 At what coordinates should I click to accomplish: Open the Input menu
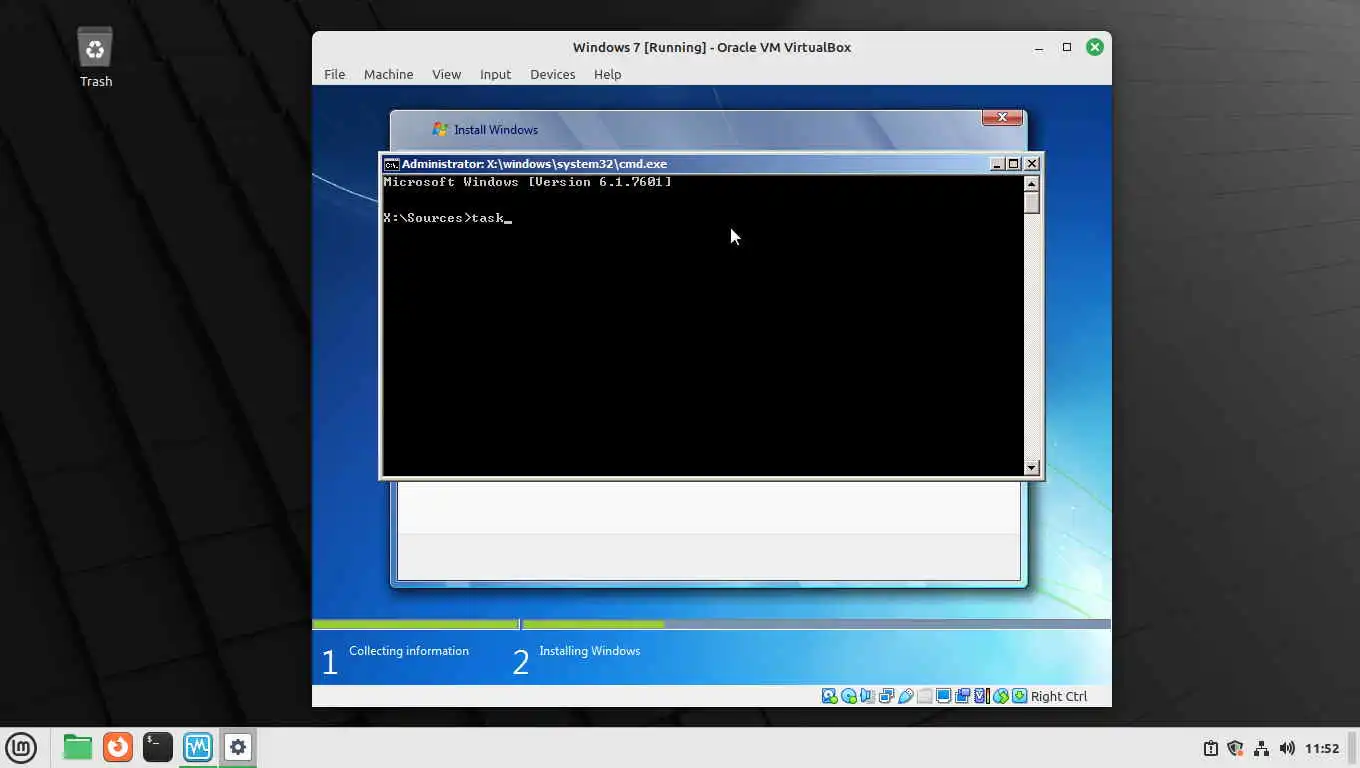pyautogui.click(x=495, y=74)
